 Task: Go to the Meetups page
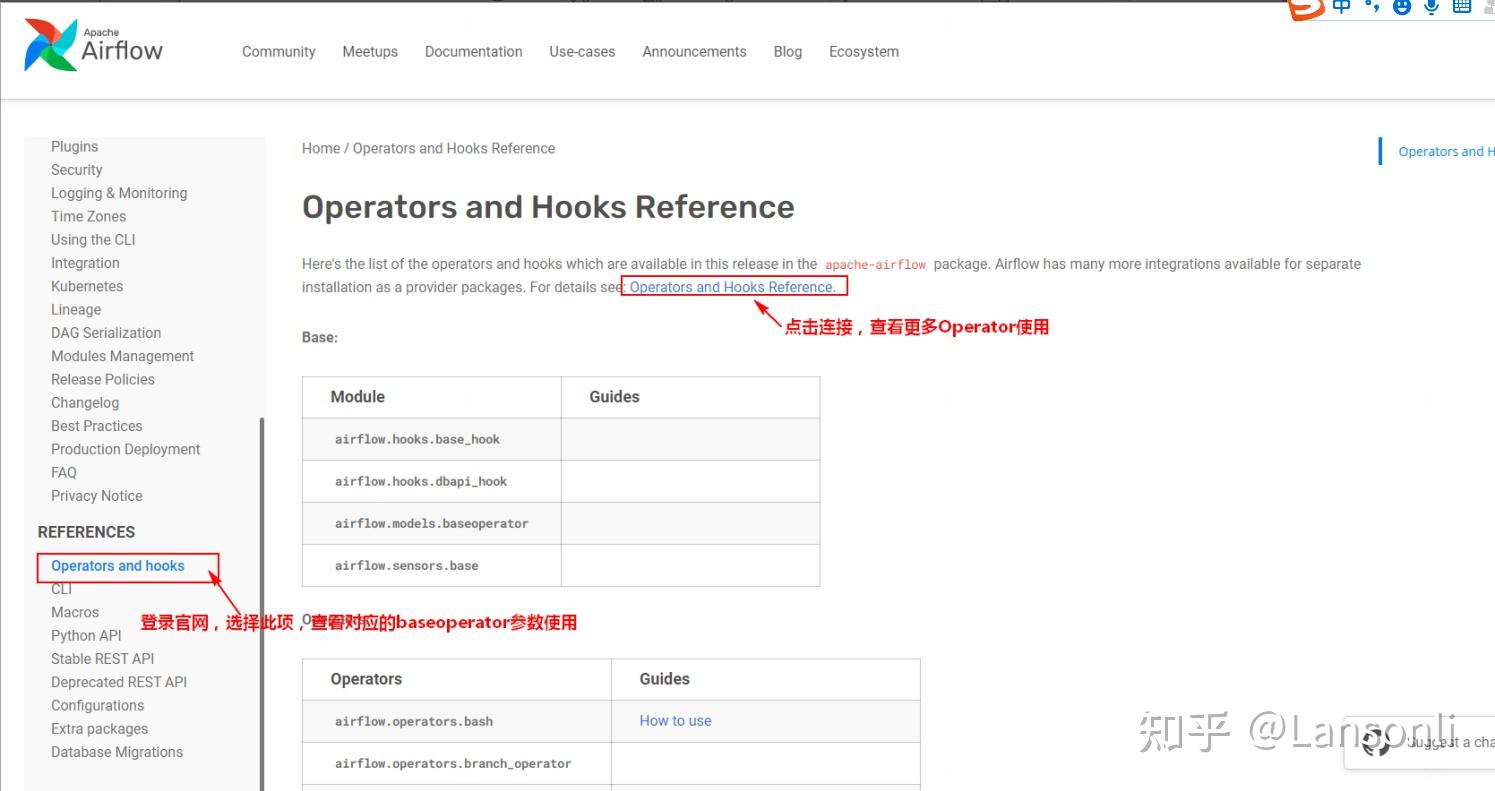tap(370, 52)
